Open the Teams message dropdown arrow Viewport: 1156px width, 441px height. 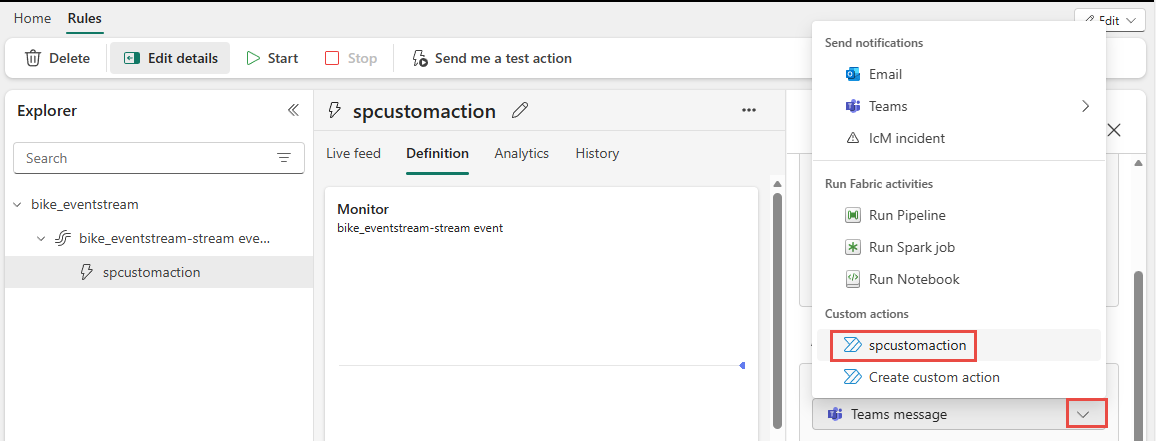(1086, 414)
